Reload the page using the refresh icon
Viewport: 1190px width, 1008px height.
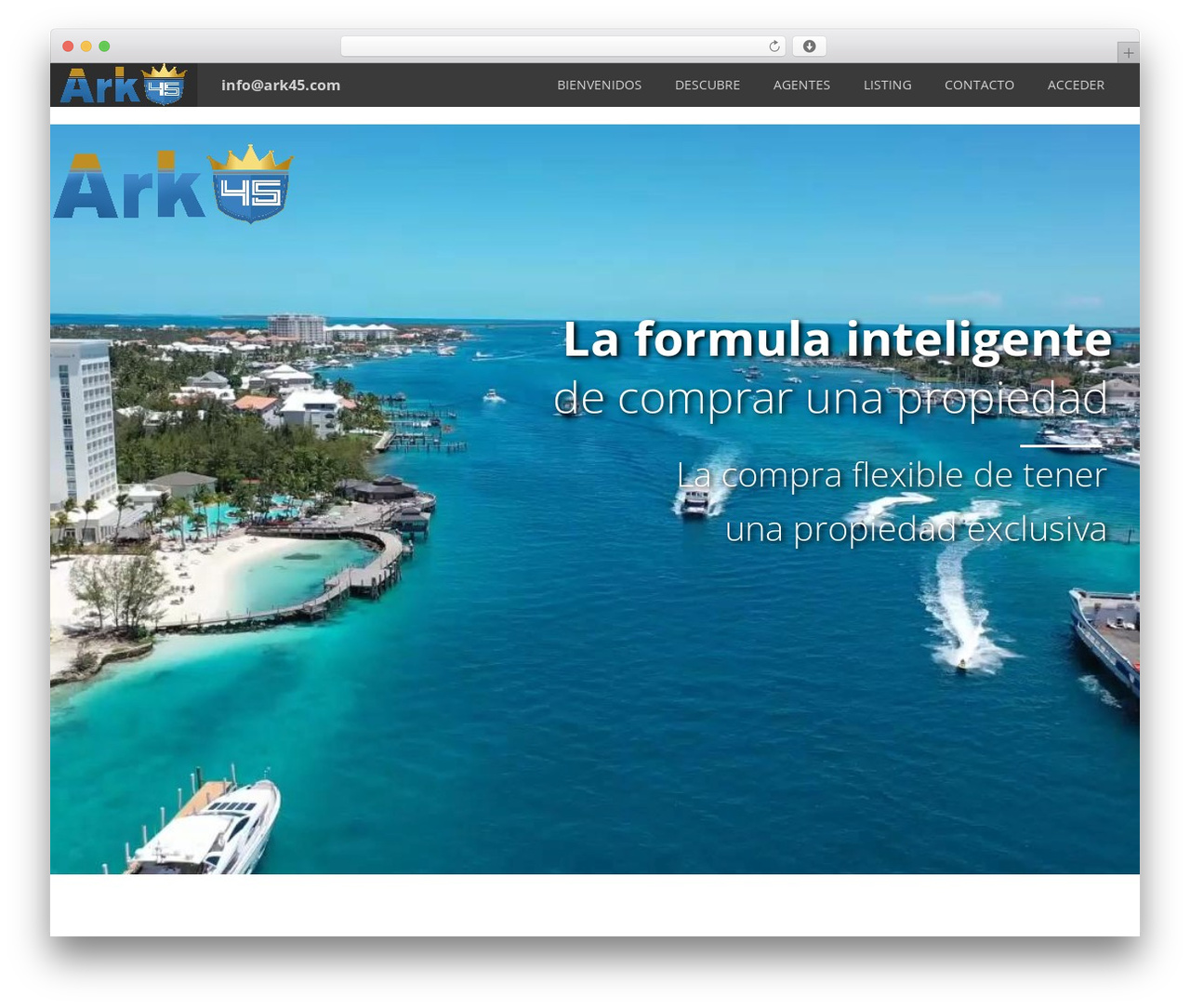pyautogui.click(x=774, y=46)
